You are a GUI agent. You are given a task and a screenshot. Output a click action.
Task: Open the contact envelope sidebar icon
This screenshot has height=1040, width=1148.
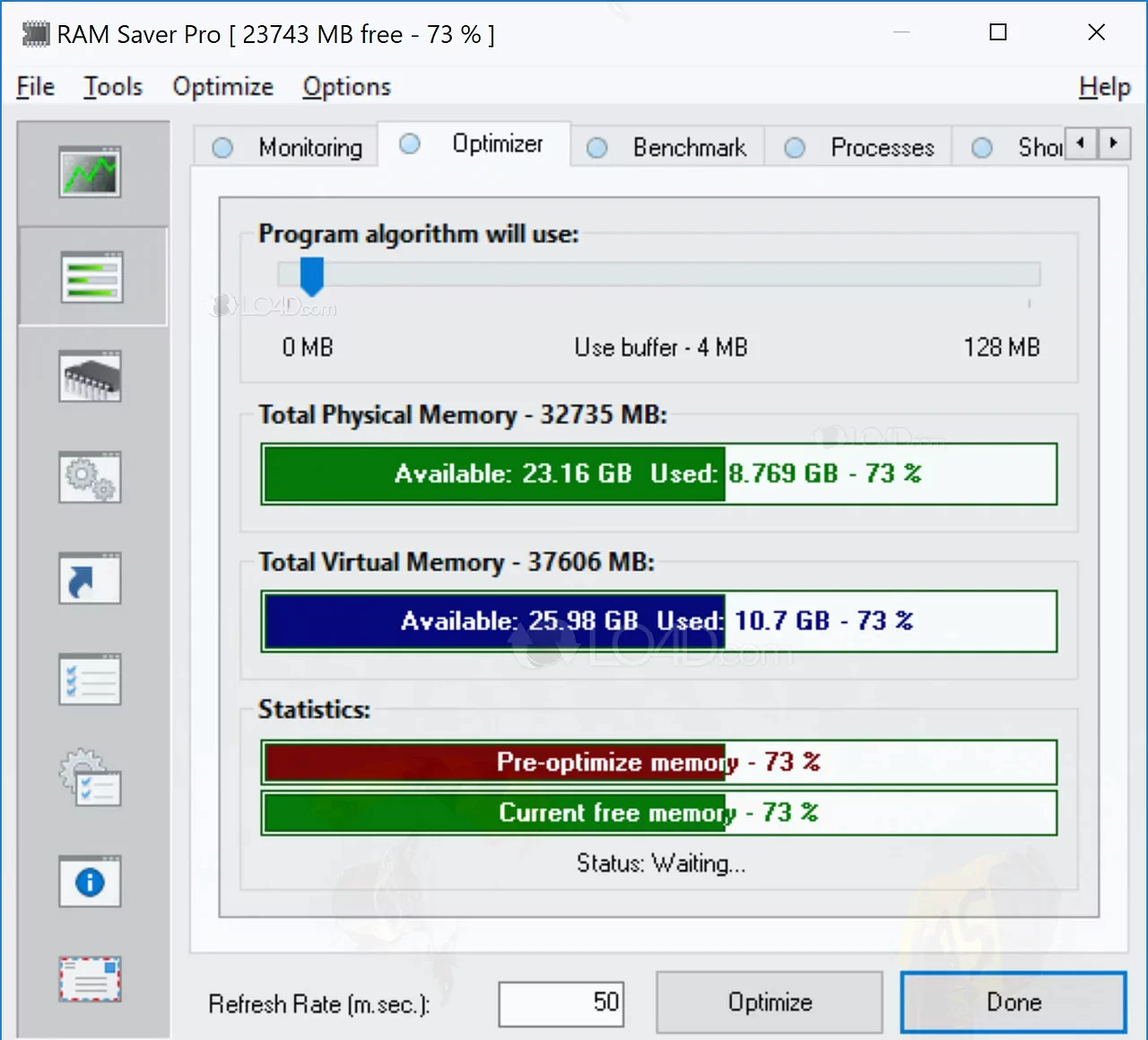point(90,979)
